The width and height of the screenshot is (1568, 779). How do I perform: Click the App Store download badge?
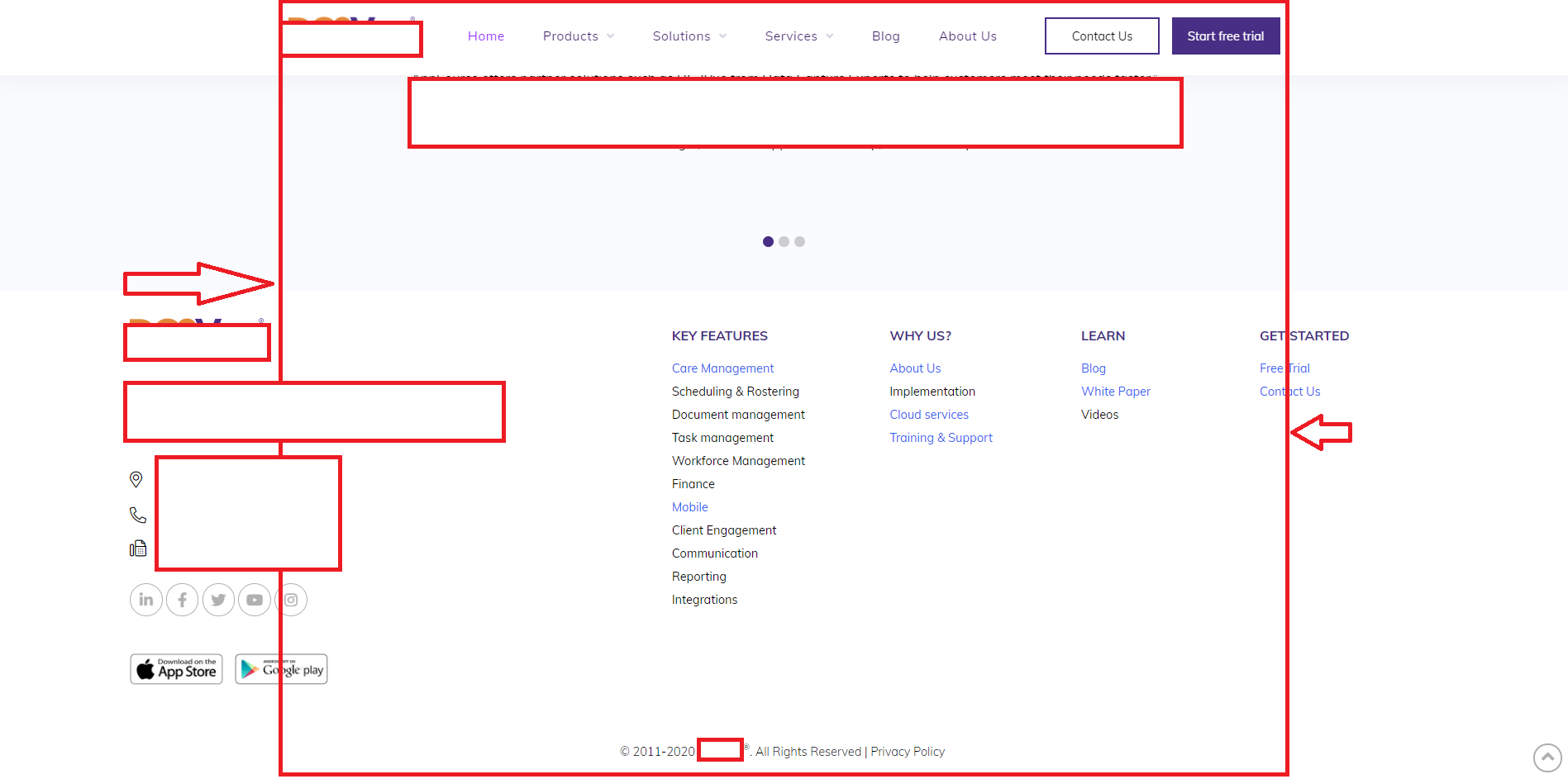tap(176, 669)
